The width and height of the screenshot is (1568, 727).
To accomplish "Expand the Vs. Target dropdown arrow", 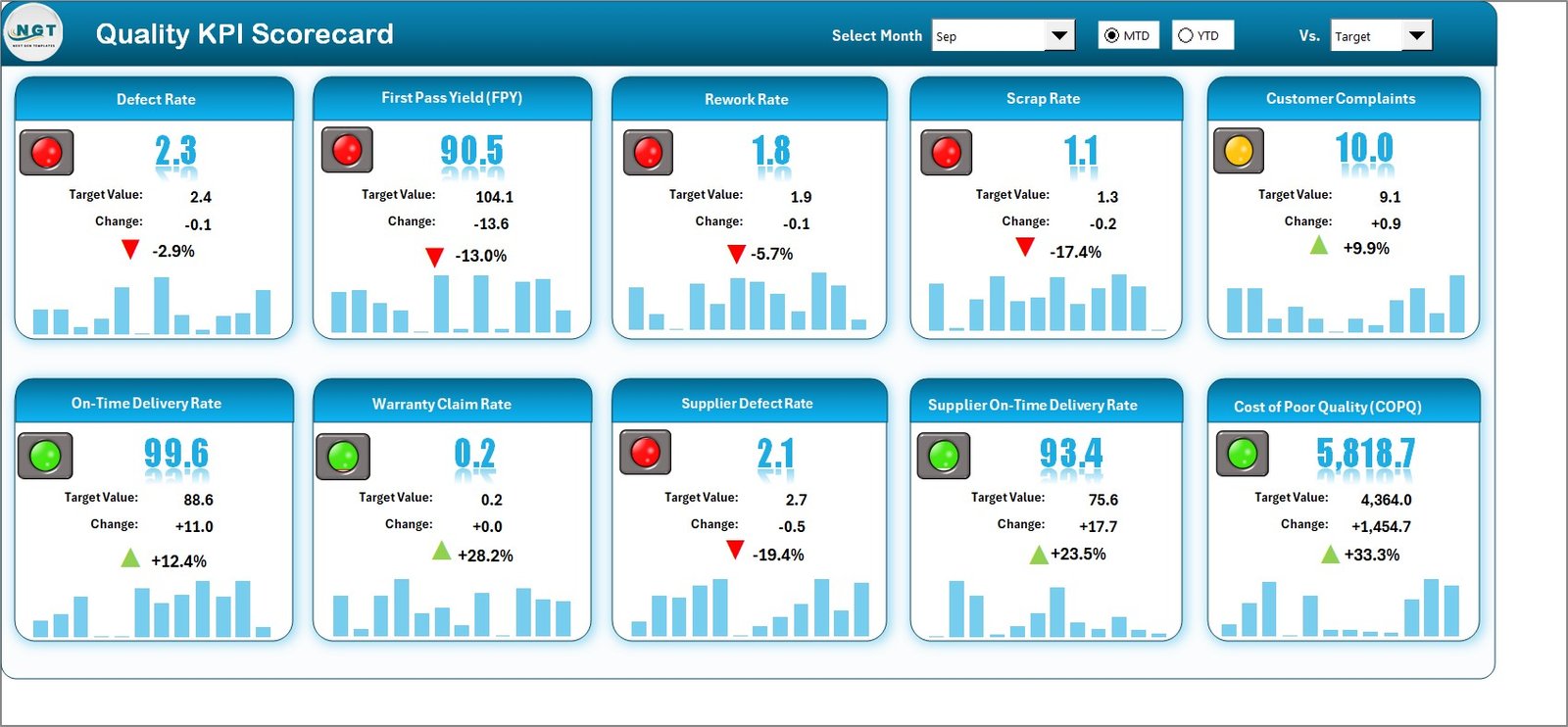I will coord(1416,36).
